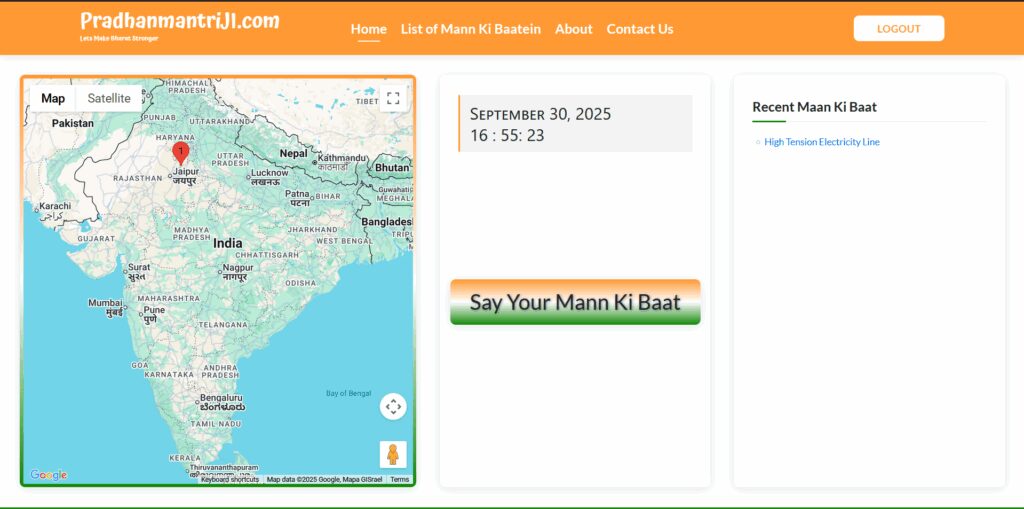Click the red location marker near Jaipur
The image size is (1024, 509).
tap(180, 152)
